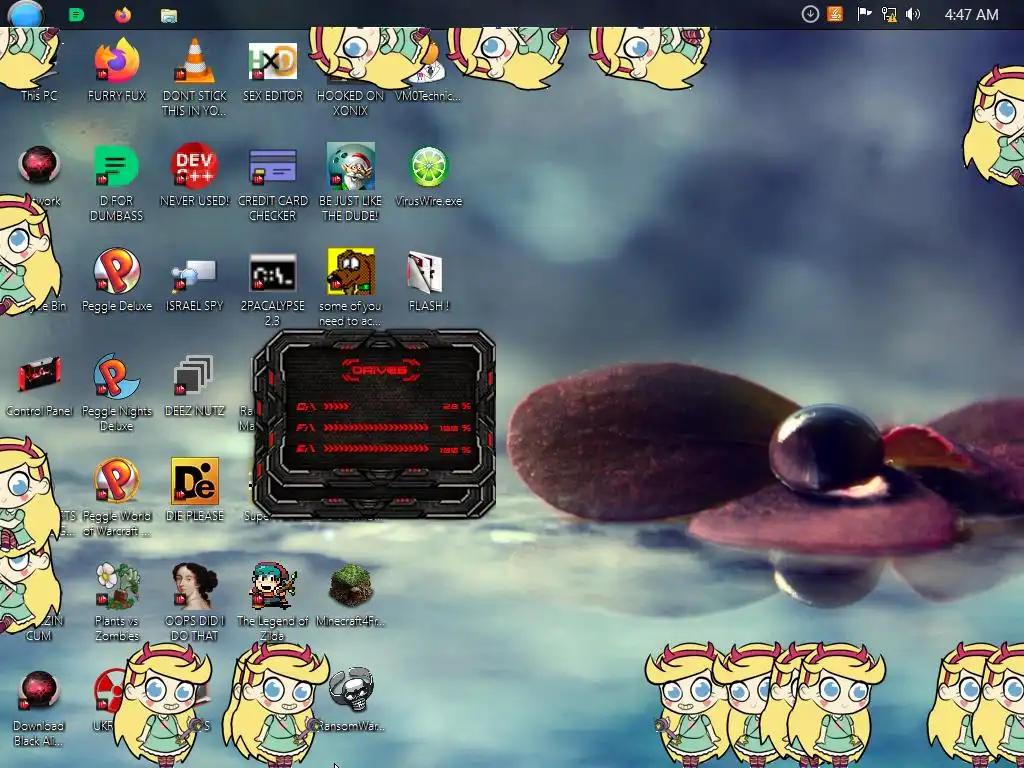Open Plants vs Zombies shortcut
This screenshot has height=768, width=1024.
pos(117,602)
